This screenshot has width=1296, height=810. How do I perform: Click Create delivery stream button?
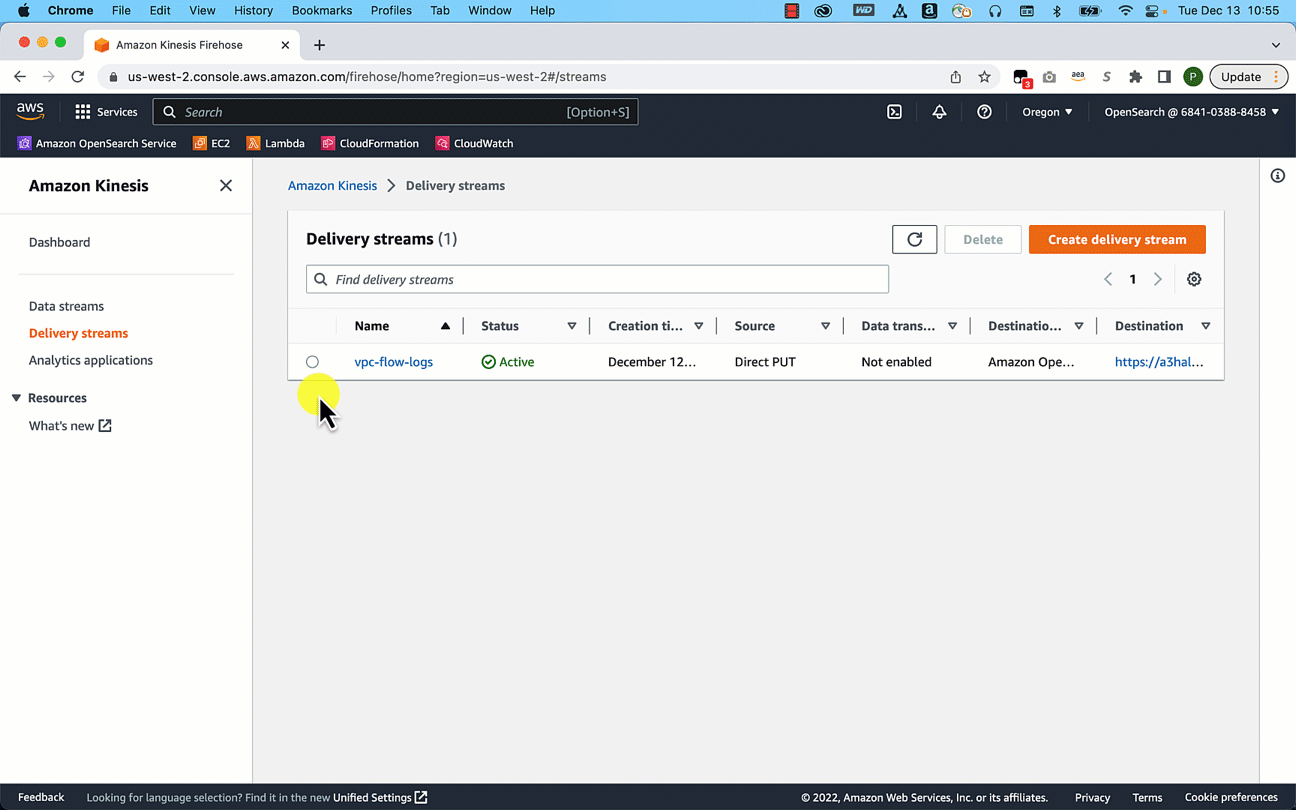[1117, 239]
